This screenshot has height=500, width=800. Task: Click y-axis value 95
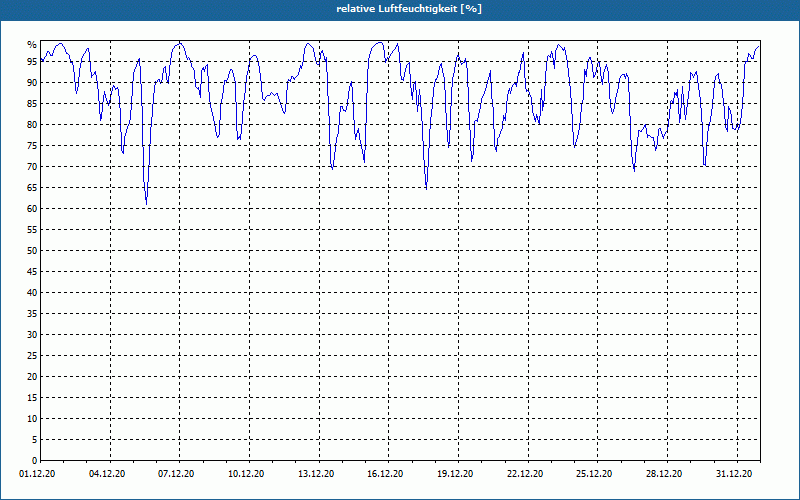tap(32, 62)
